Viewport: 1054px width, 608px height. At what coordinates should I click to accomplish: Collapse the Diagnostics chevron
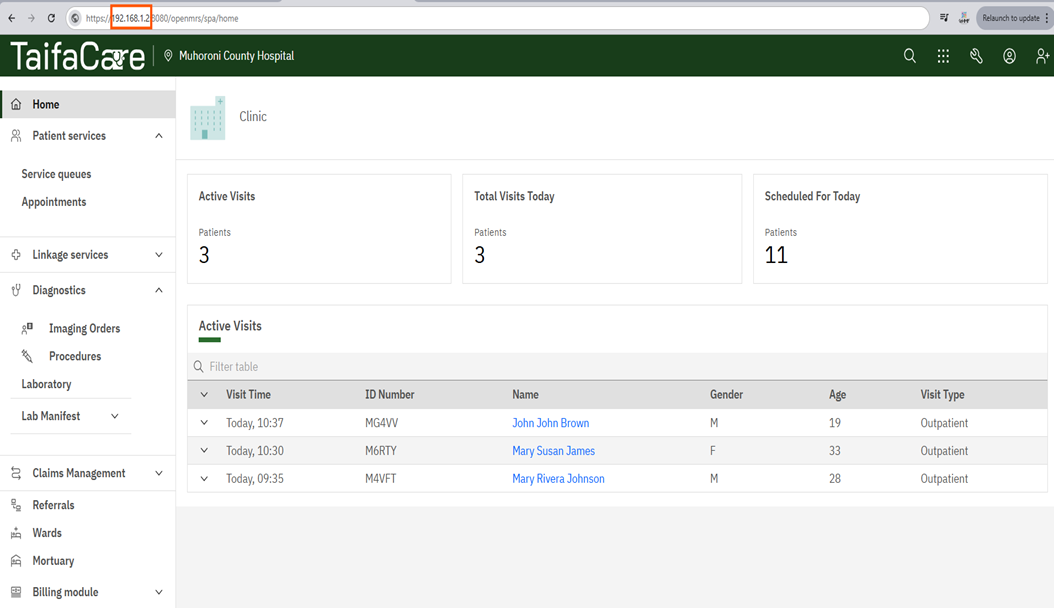pos(159,290)
